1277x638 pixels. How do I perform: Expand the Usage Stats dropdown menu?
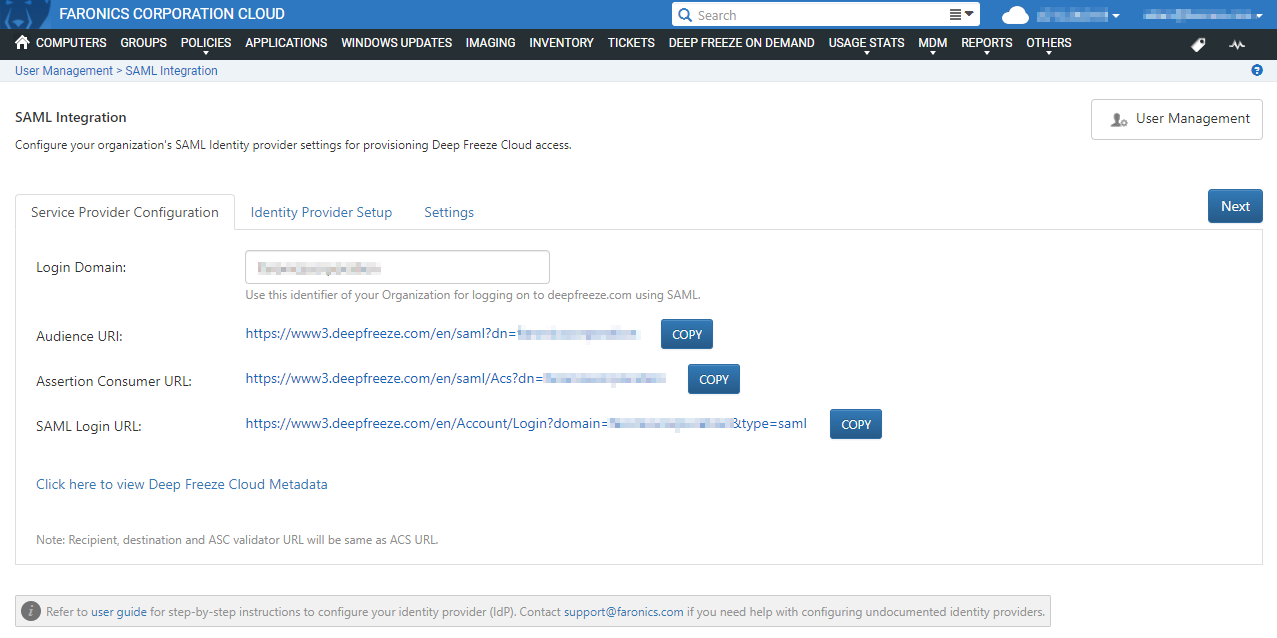866,45
